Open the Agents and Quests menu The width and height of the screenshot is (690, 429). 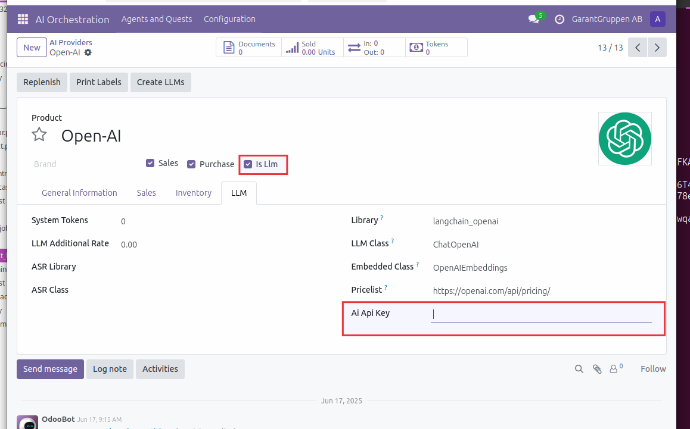point(157,19)
